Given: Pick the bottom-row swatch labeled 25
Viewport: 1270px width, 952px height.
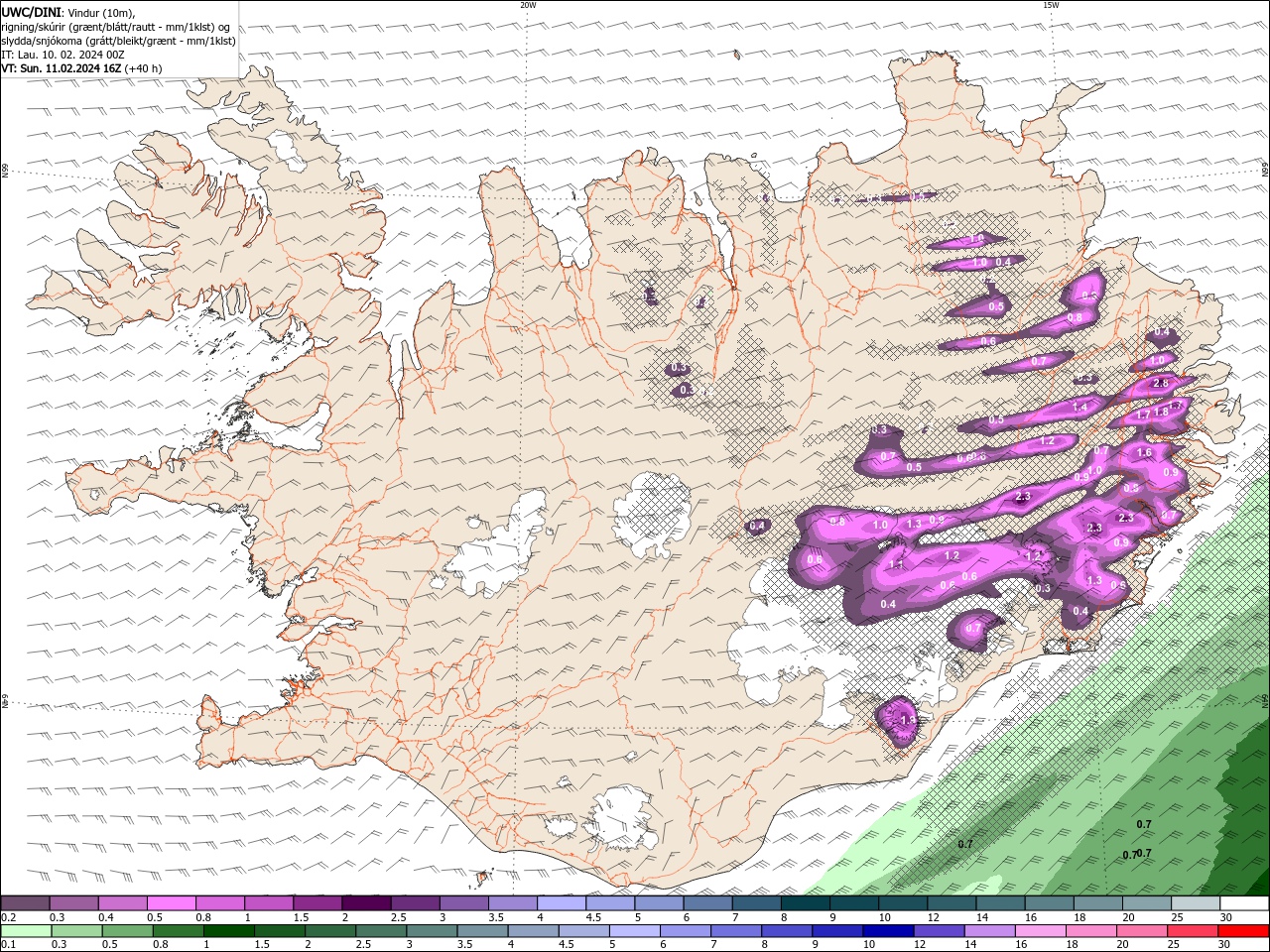Looking at the screenshot, I should [1192, 931].
